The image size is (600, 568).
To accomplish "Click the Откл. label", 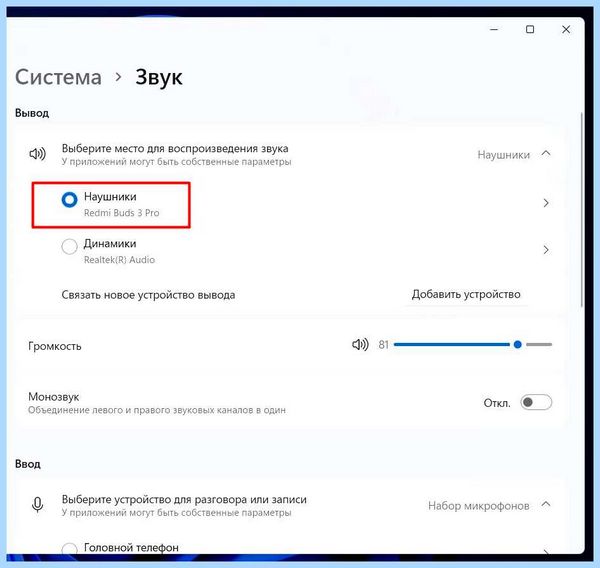I will pyautogui.click(x=497, y=403).
